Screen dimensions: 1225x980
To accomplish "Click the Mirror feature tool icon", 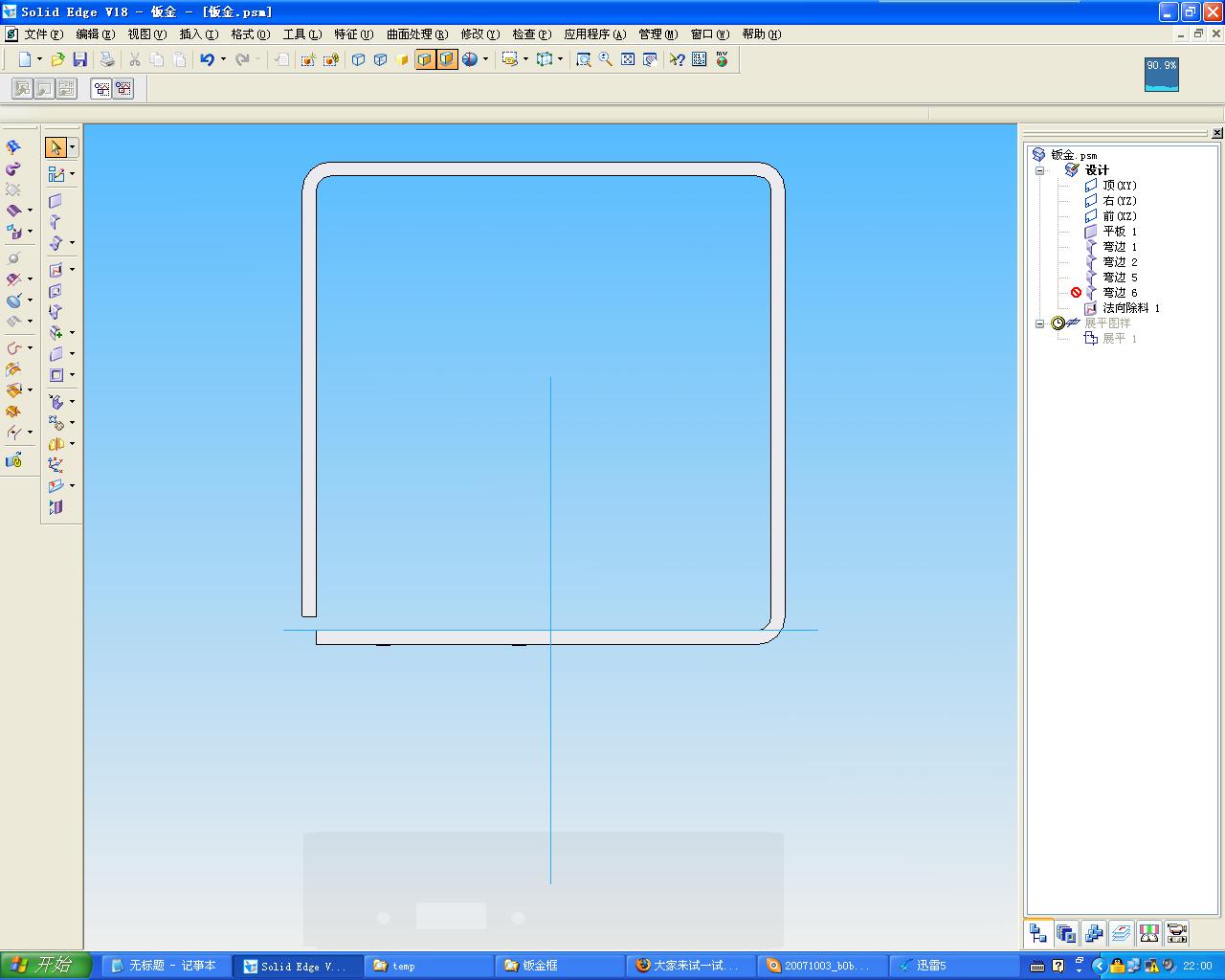I will [x=56, y=444].
